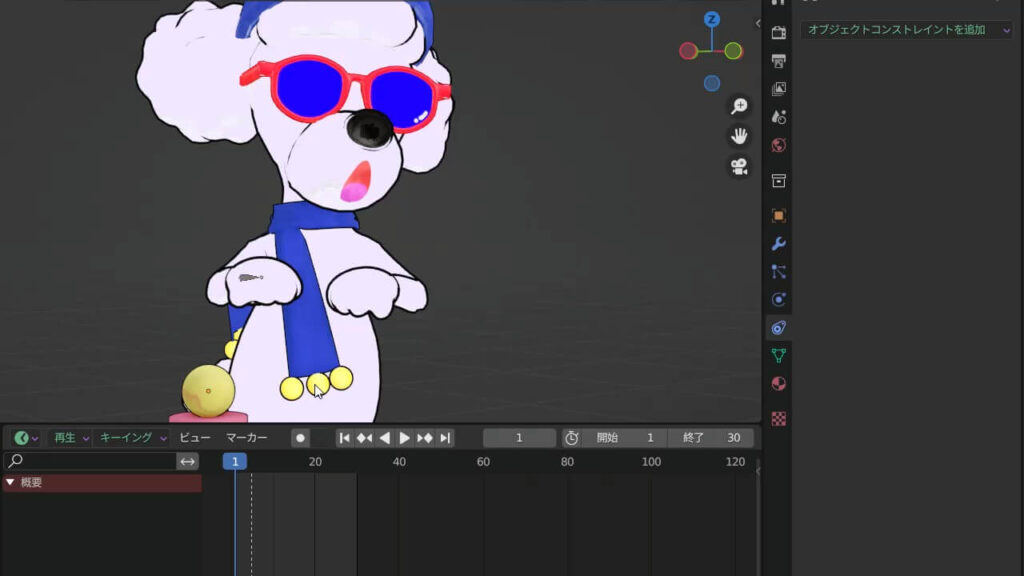The height and width of the screenshot is (576, 1024).
Task: Click the 開始 start frame field
Action: [625, 438]
